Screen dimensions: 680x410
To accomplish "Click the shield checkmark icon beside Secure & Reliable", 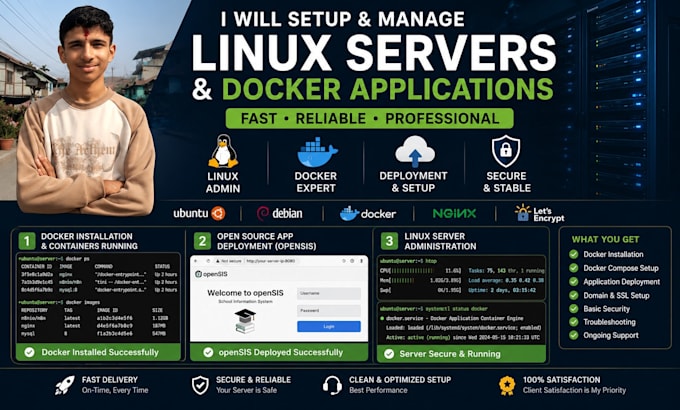I will click(x=200, y=385).
